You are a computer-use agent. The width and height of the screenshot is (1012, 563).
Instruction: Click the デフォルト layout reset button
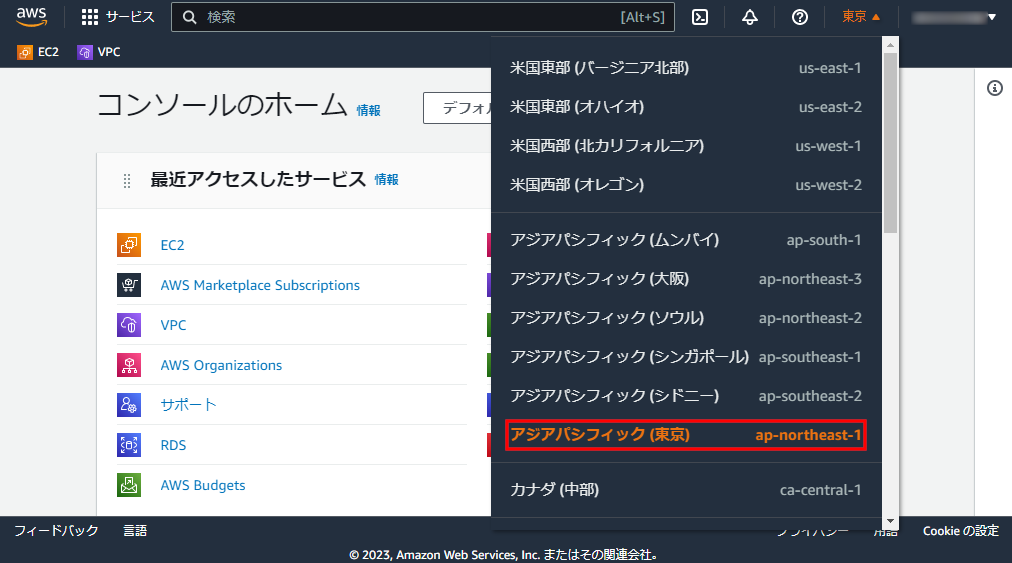click(458, 108)
